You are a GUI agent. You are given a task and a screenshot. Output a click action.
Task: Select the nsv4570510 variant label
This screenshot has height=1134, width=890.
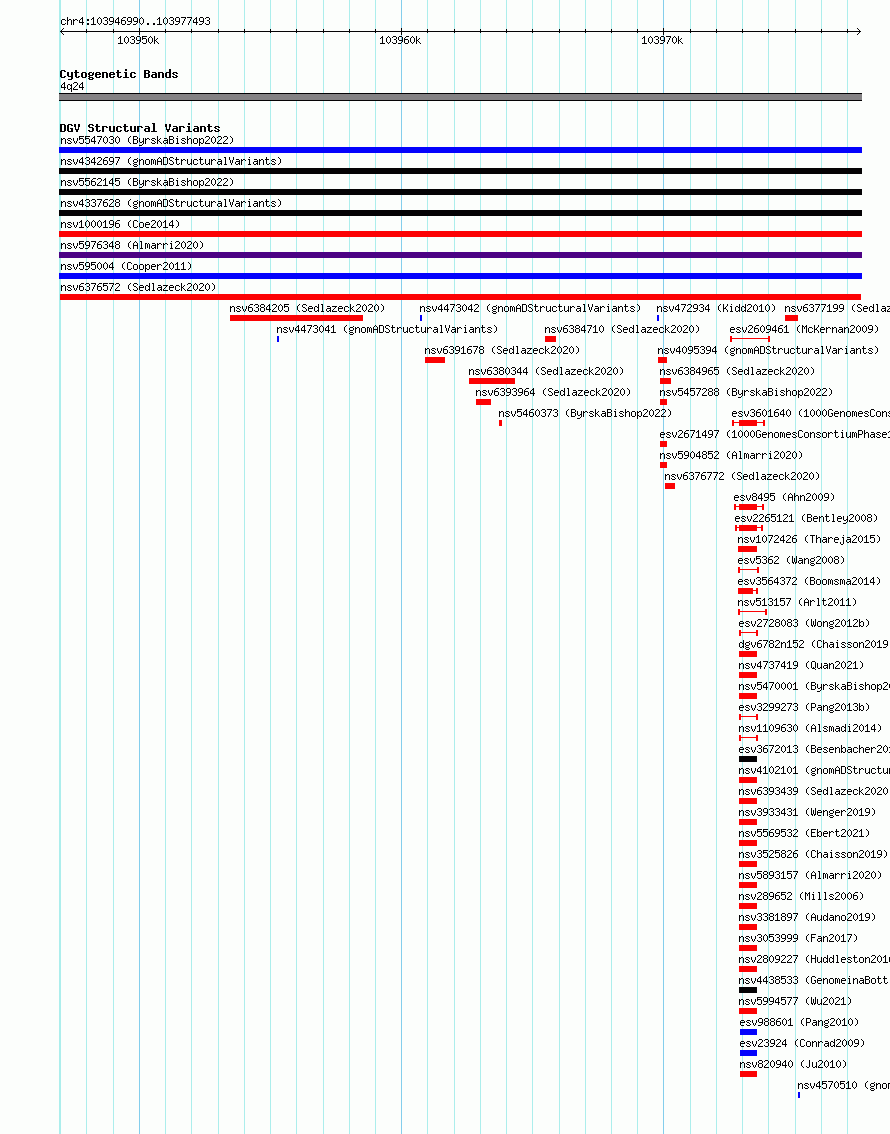[843, 1084]
